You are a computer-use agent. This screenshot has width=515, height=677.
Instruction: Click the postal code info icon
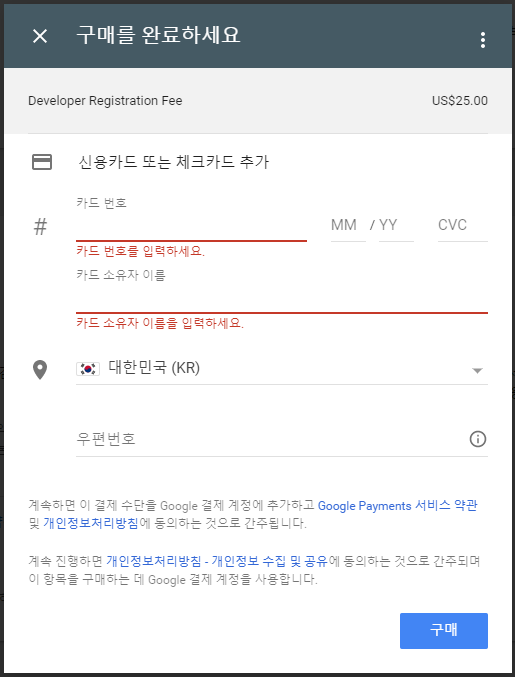[477, 439]
